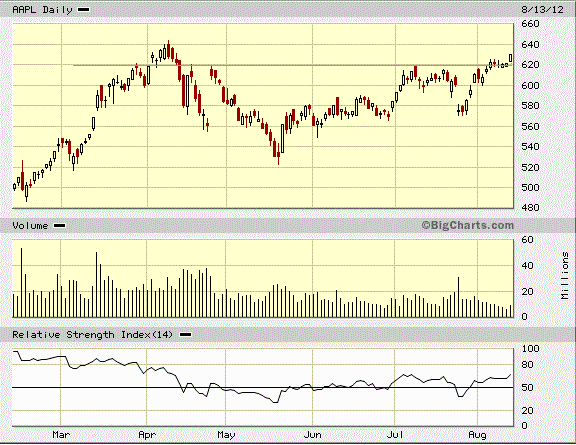Click the tallest volume bar at chart start
This screenshot has width=576, height=445.
point(21,283)
